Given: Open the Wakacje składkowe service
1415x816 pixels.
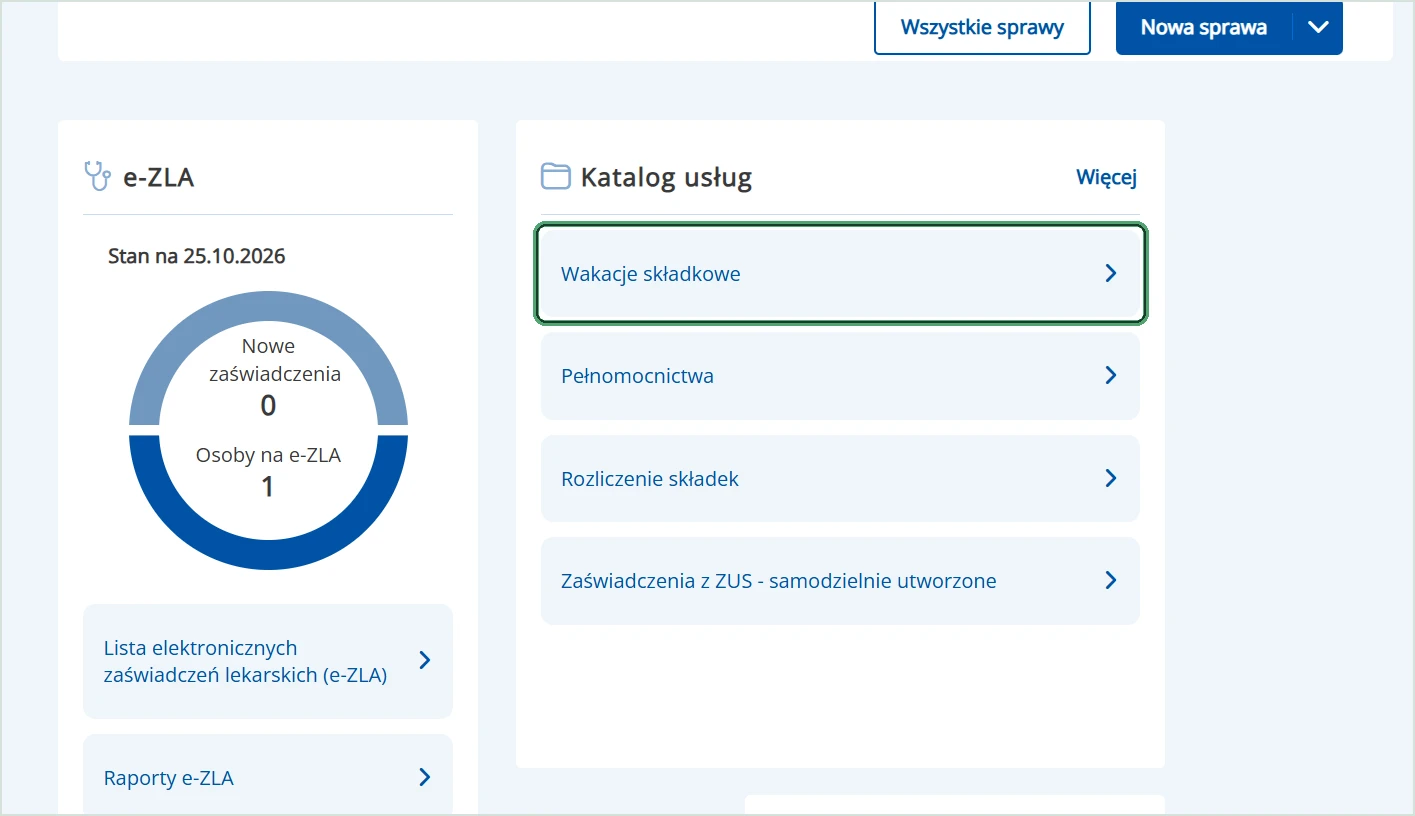Looking at the screenshot, I should (840, 274).
